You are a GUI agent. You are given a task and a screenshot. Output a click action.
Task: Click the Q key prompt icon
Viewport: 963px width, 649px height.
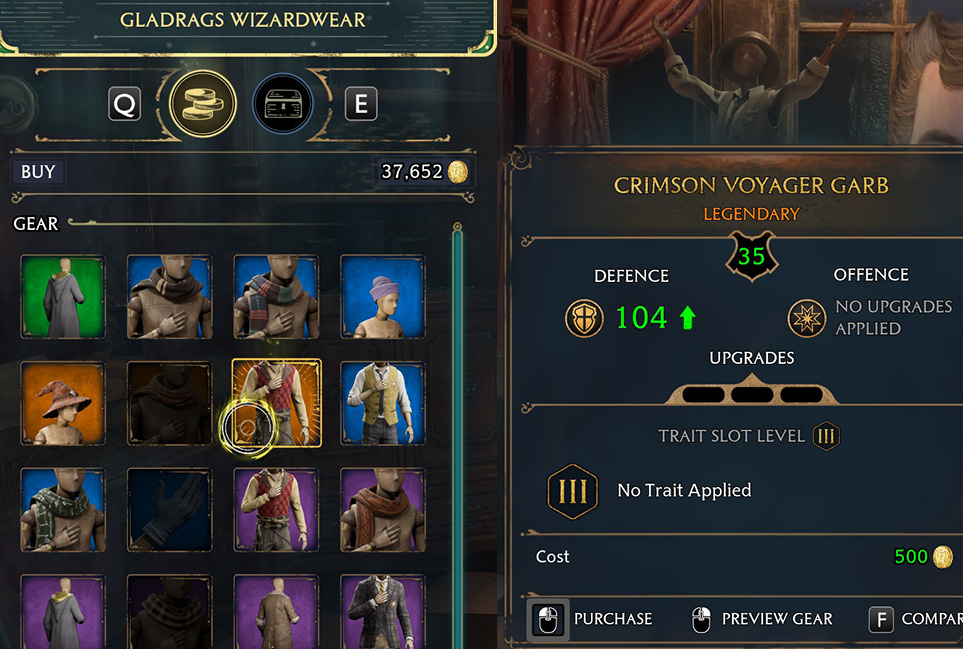coord(125,104)
